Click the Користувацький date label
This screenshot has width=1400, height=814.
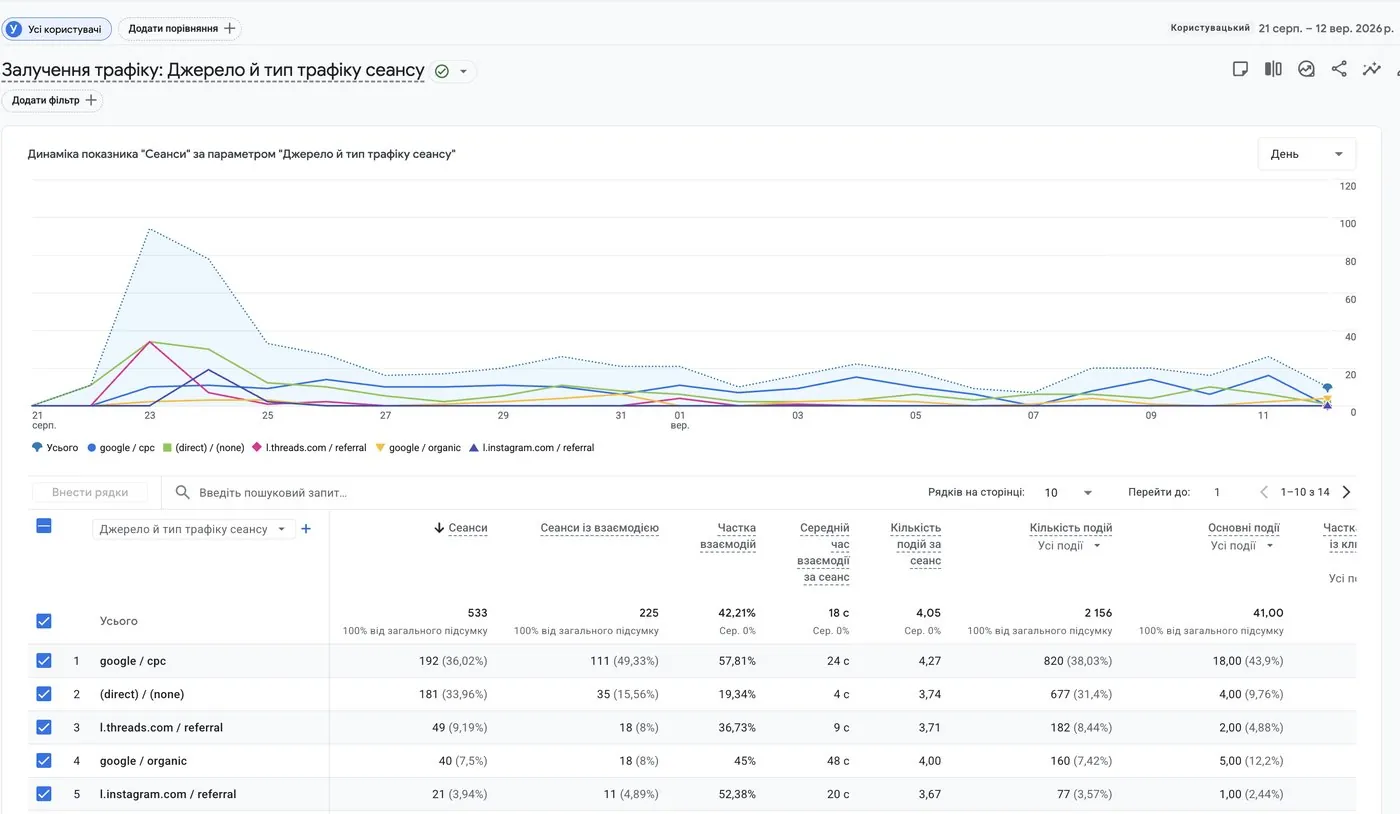1210,28
